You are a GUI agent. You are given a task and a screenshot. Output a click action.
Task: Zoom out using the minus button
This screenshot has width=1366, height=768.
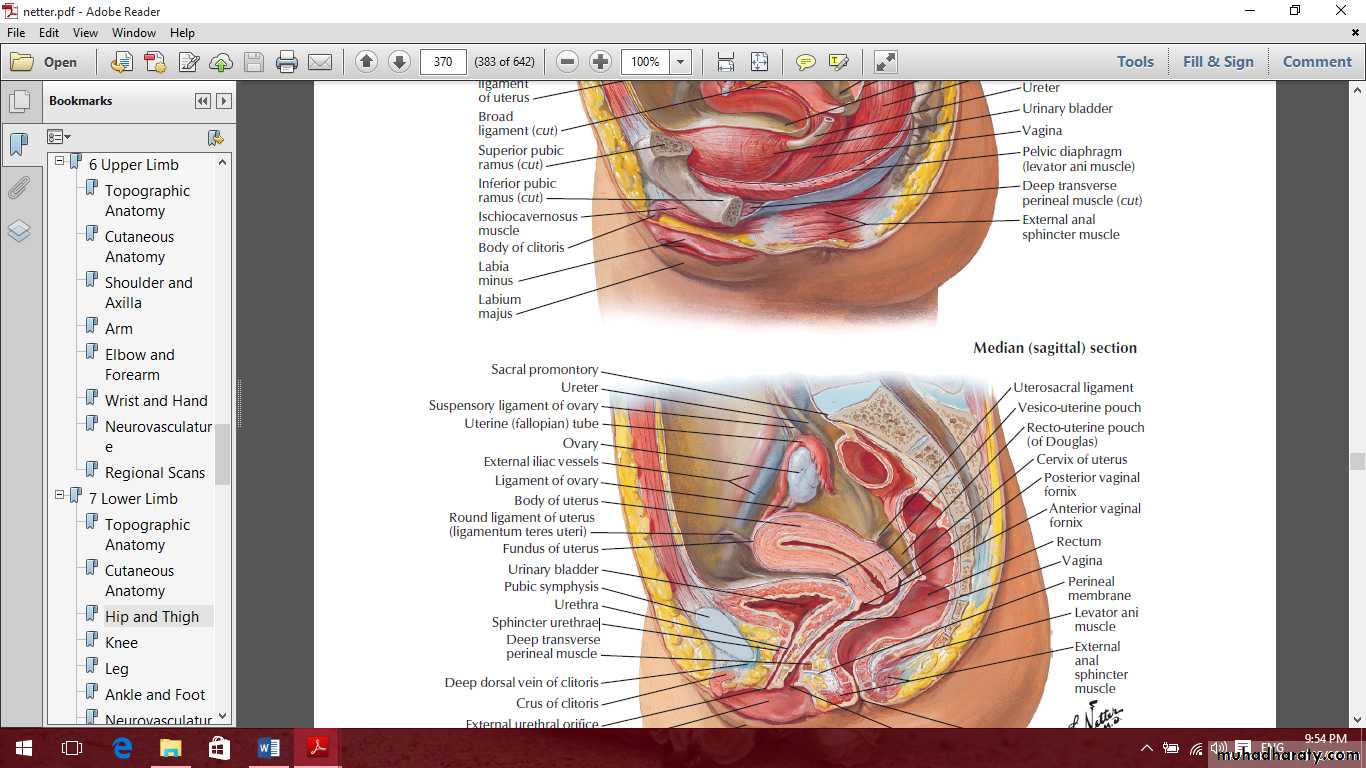[567, 62]
